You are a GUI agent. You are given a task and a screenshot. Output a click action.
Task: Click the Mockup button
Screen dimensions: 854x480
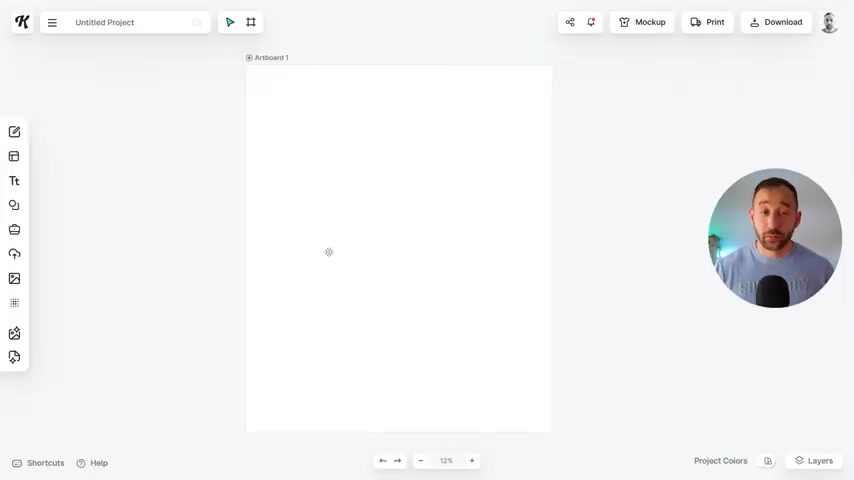point(642,22)
